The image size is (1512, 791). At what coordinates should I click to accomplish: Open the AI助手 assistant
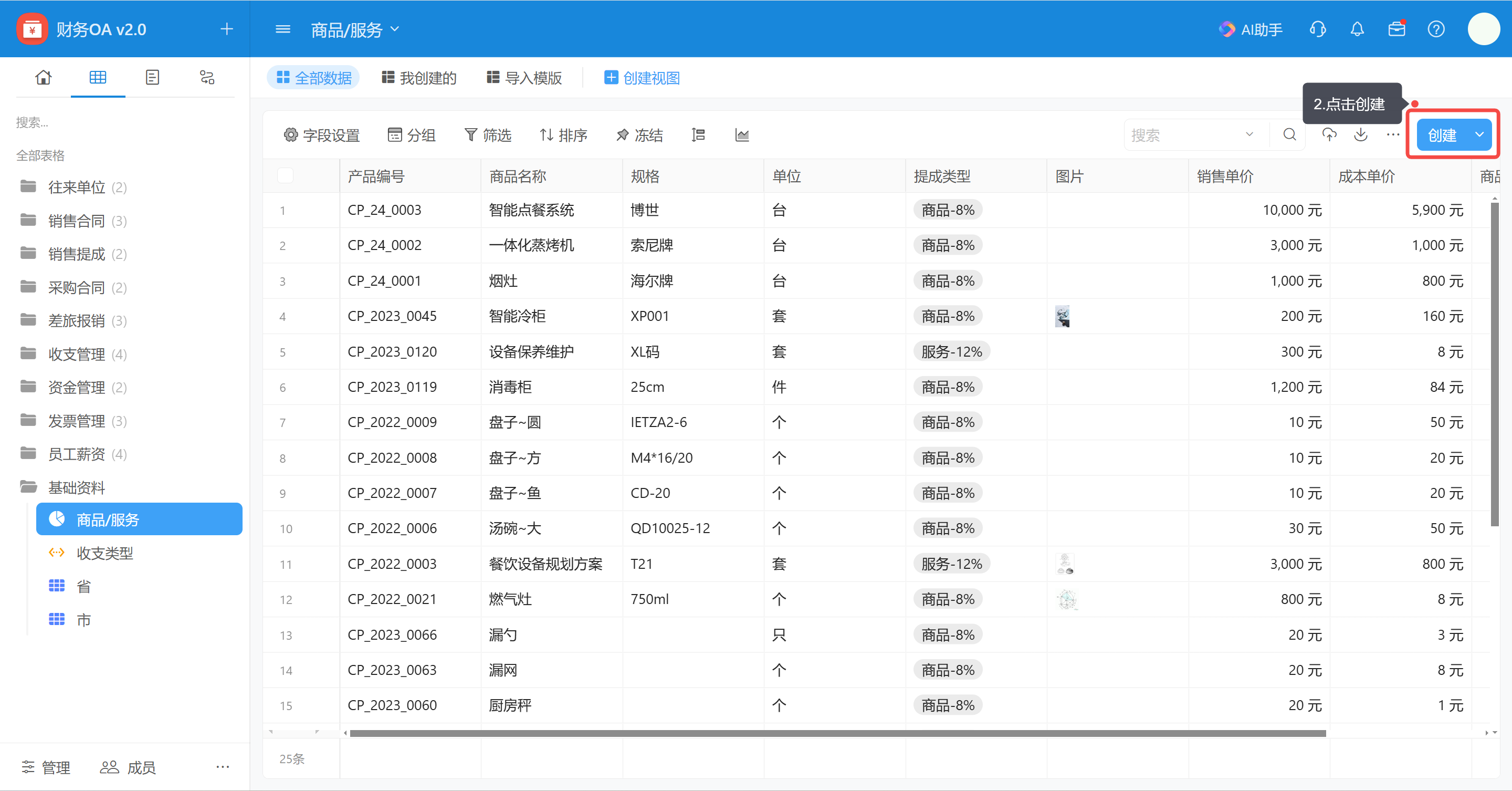point(1251,29)
